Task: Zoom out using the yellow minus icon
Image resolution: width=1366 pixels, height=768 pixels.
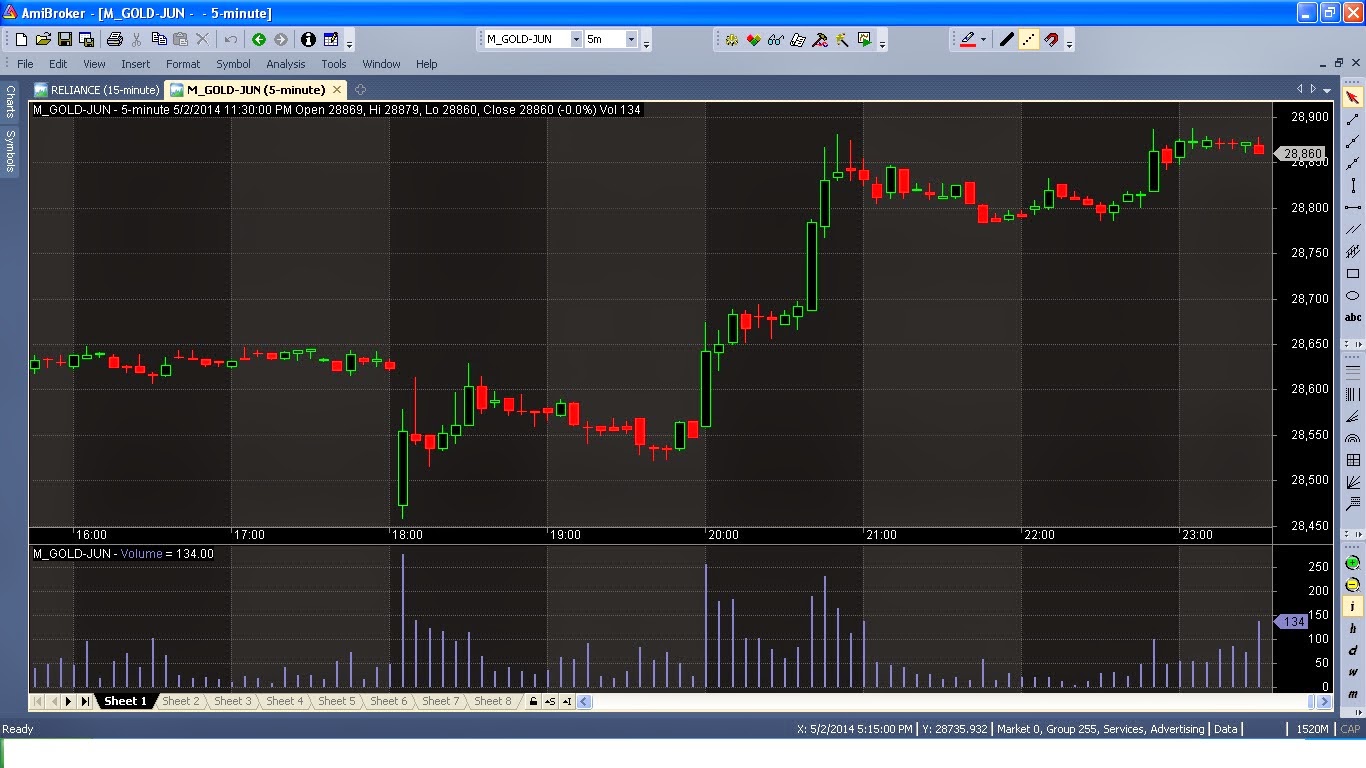Action: (1351, 583)
